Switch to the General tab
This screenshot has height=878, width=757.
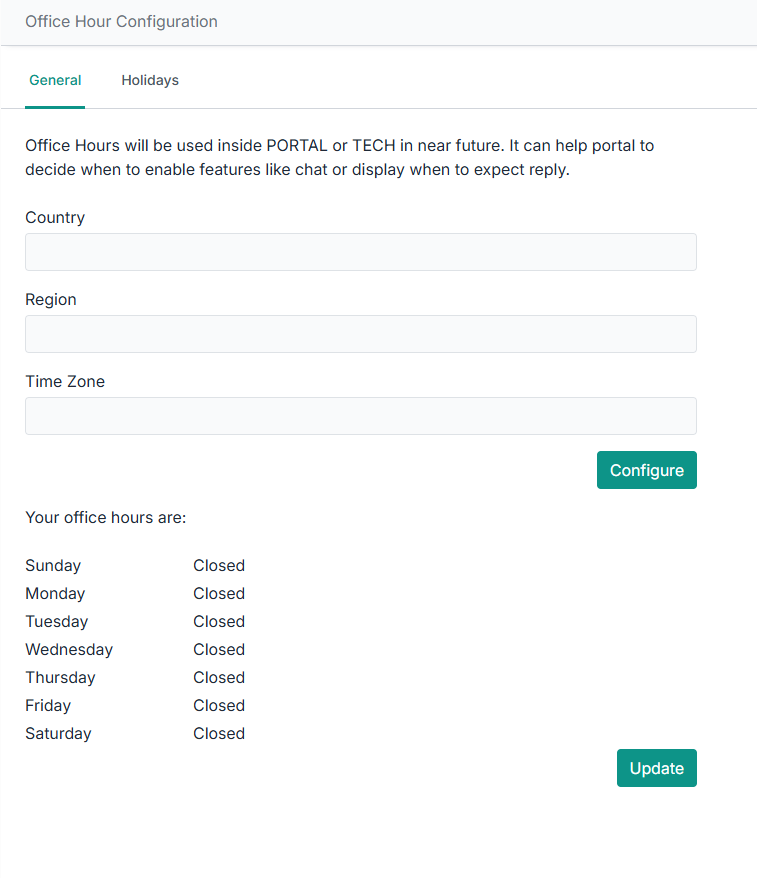click(x=55, y=80)
